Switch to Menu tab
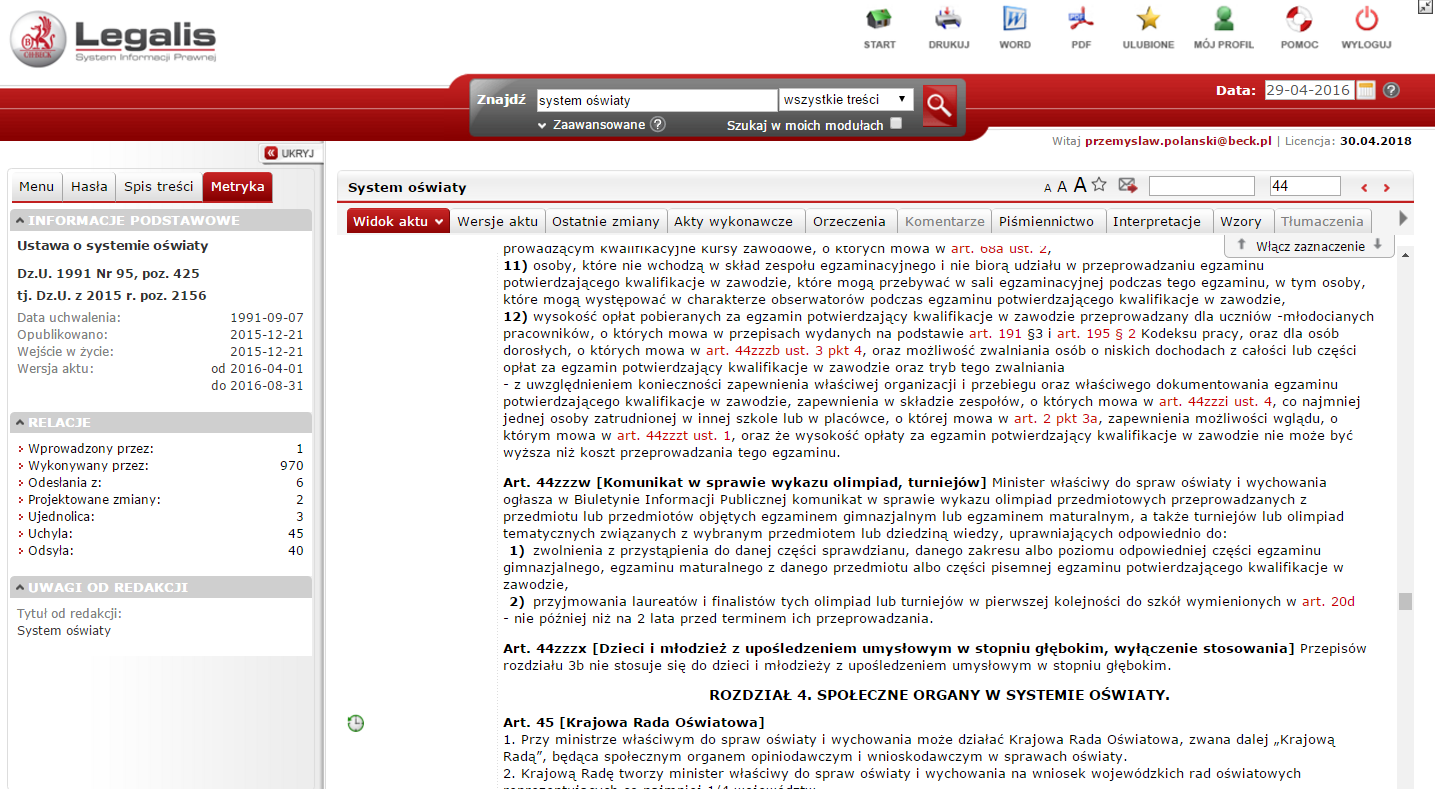This screenshot has height=789, width=1435. point(36,187)
